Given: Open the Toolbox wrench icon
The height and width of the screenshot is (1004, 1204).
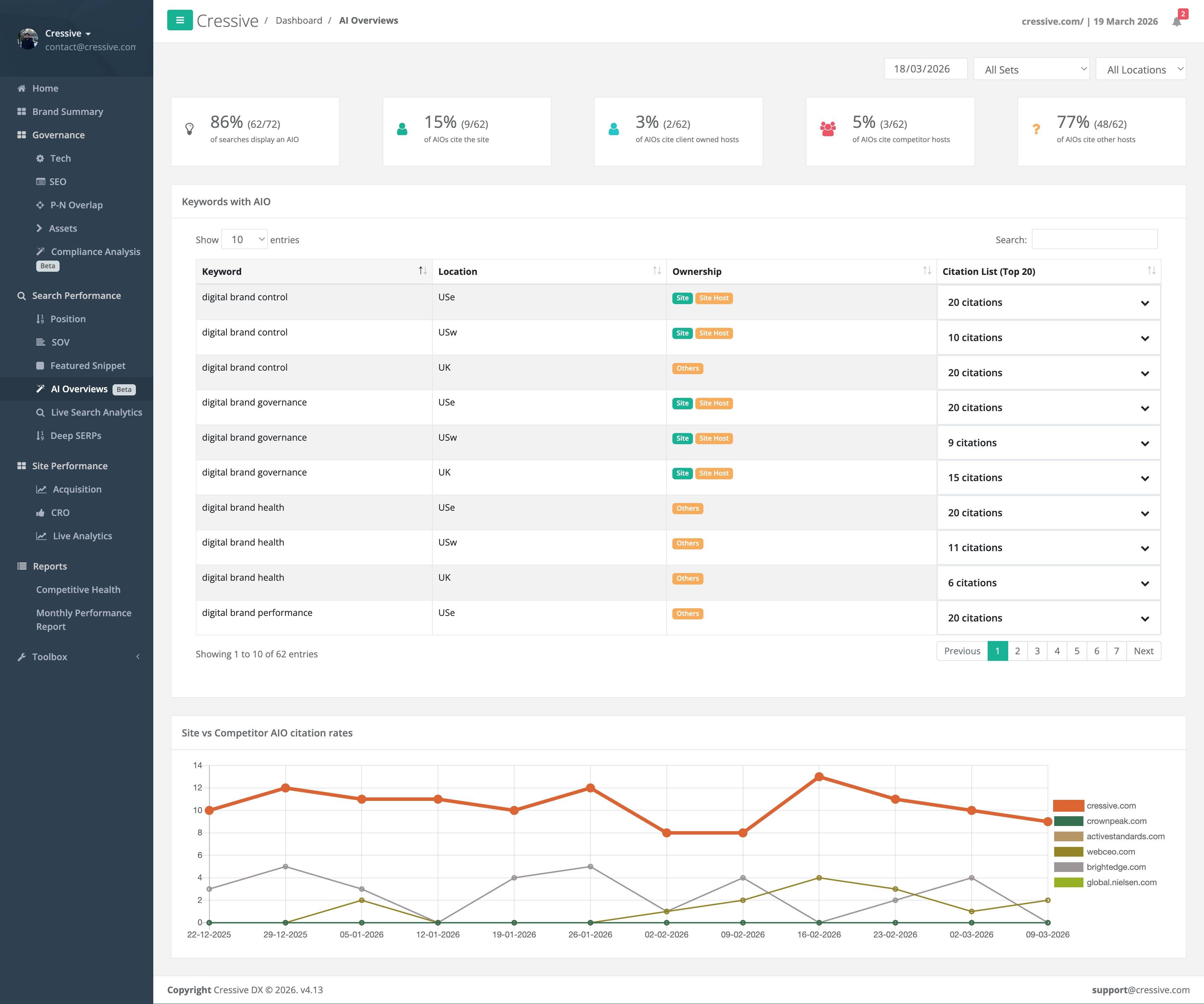Looking at the screenshot, I should (22, 657).
